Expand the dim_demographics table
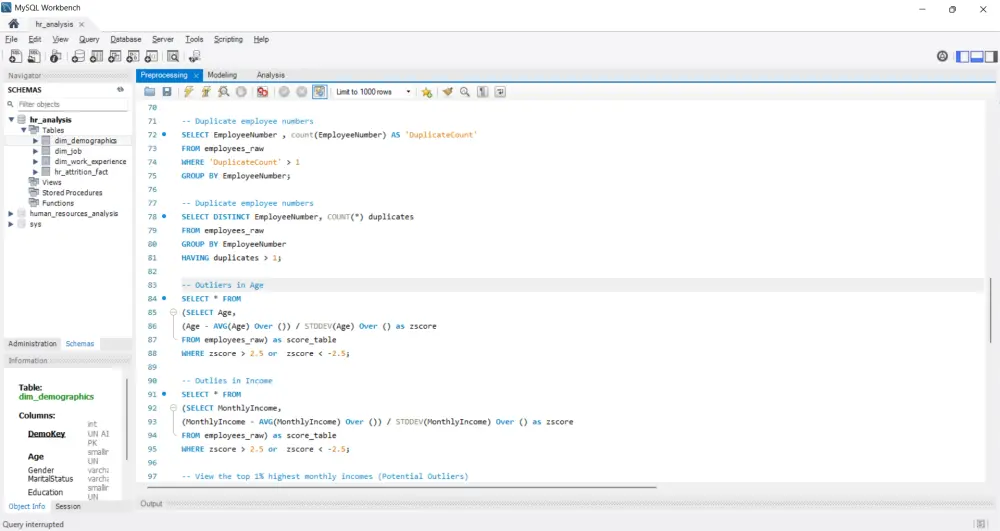This screenshot has height=531, width=1000. click(x=36, y=141)
